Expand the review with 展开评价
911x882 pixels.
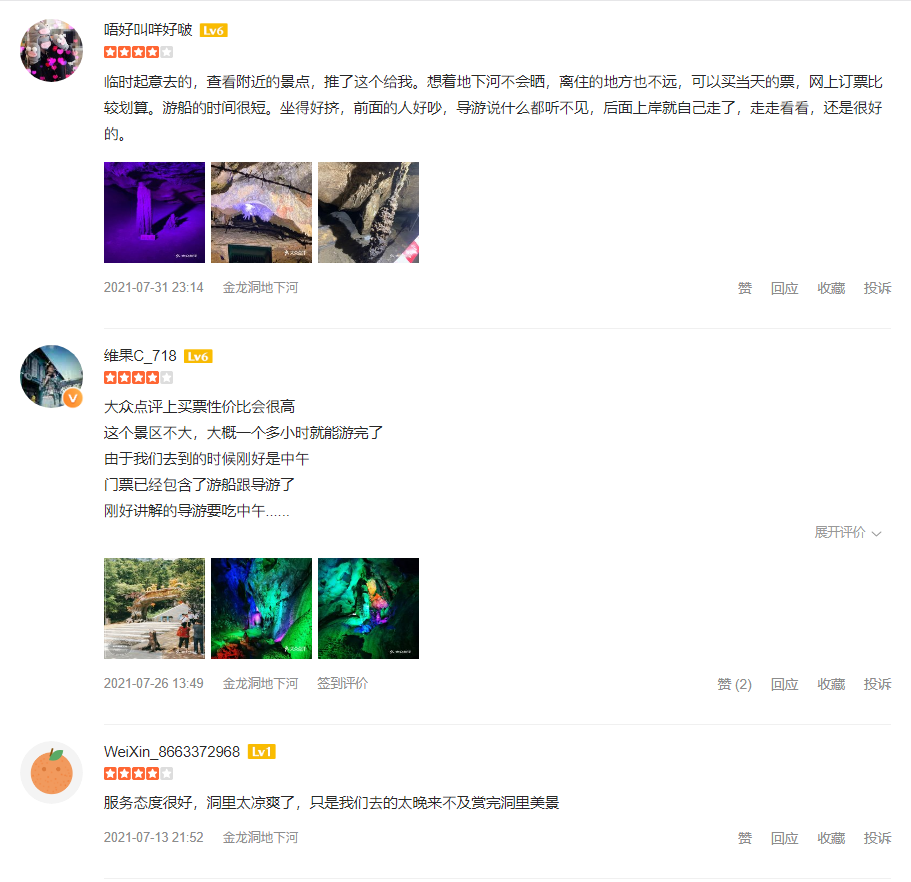tap(848, 532)
